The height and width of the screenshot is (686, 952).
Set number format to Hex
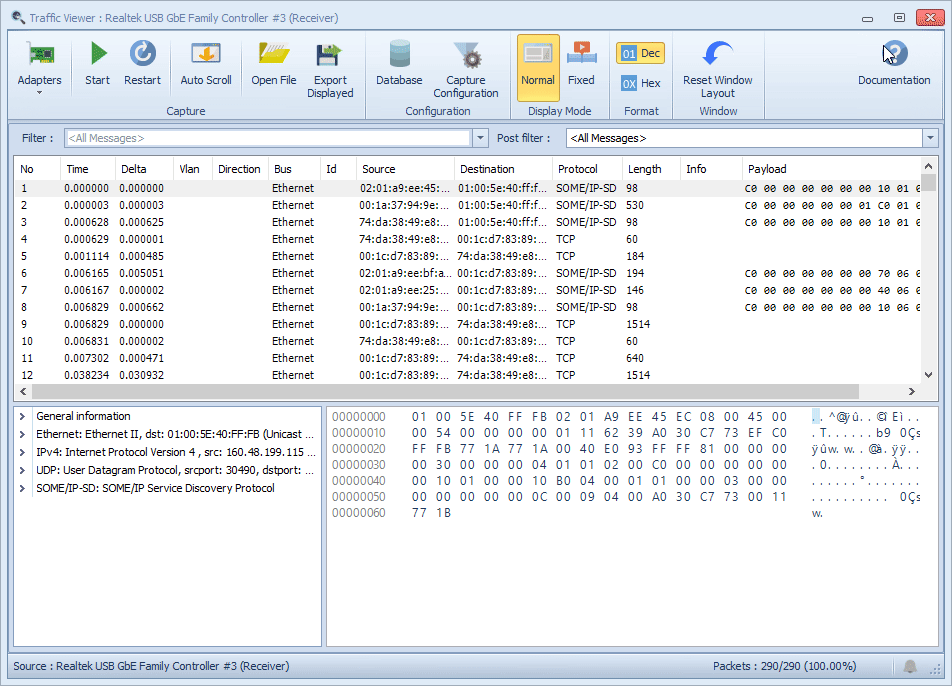tap(641, 83)
